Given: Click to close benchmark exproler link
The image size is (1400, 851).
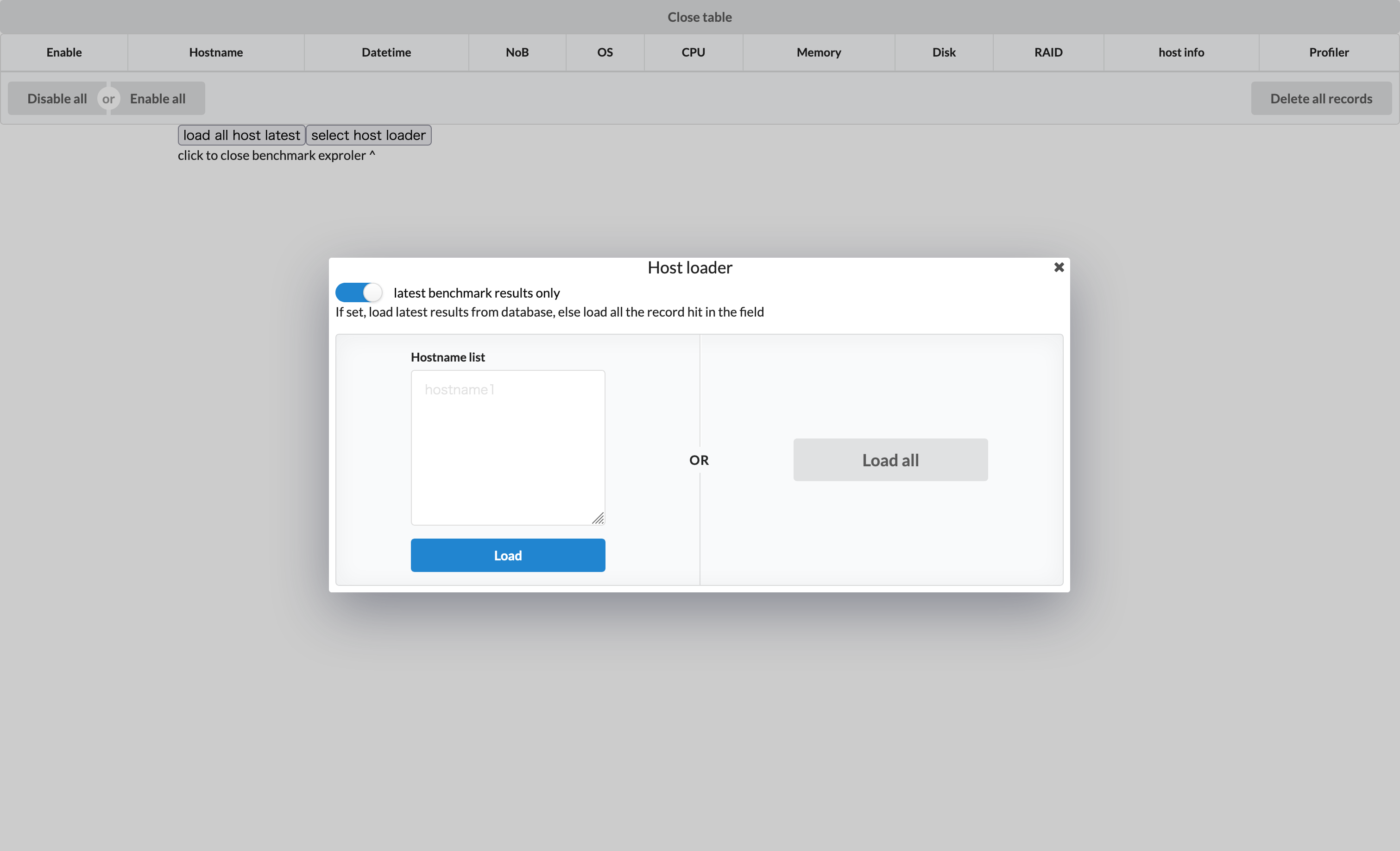Looking at the screenshot, I should [x=277, y=155].
